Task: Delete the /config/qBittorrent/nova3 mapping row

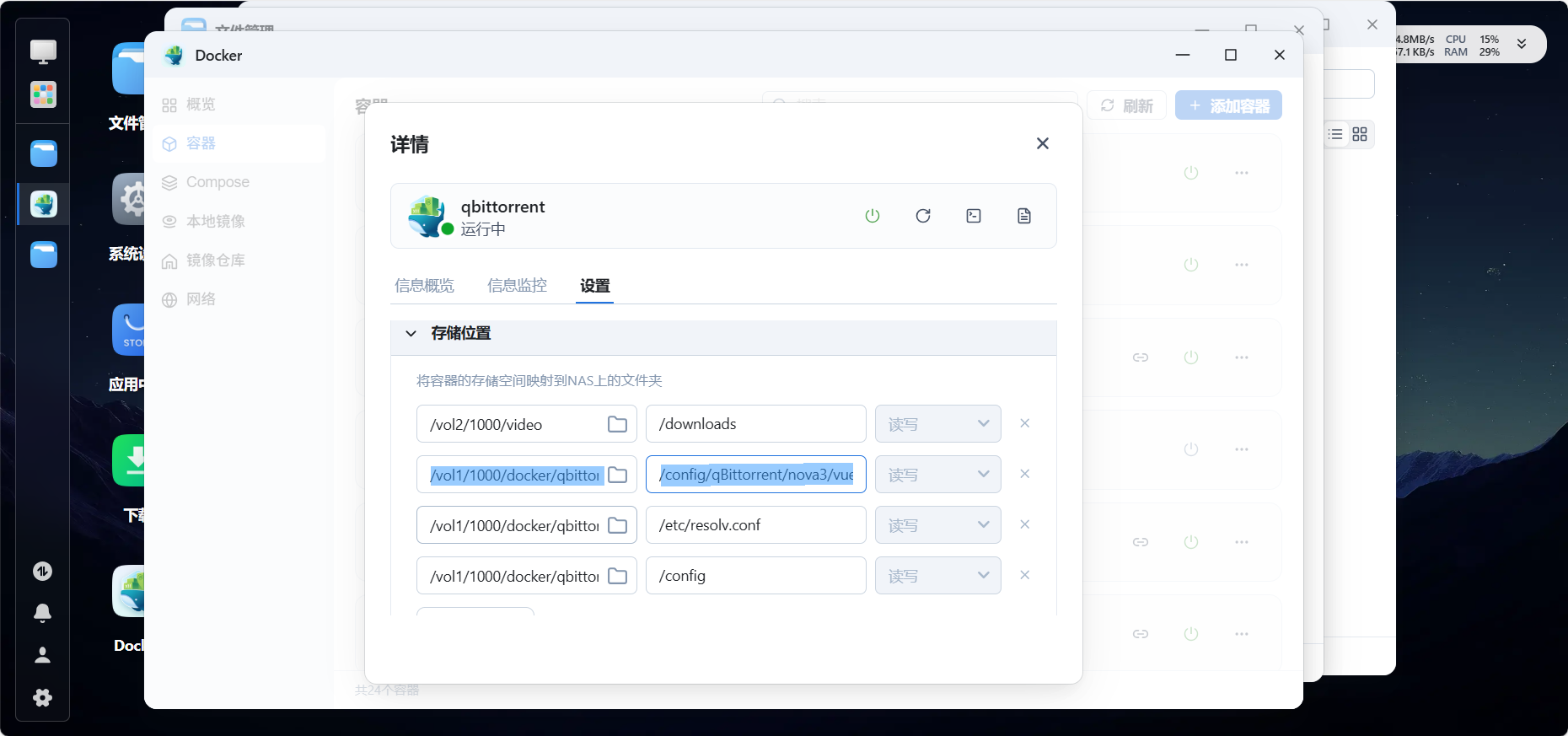Action: (x=1025, y=474)
